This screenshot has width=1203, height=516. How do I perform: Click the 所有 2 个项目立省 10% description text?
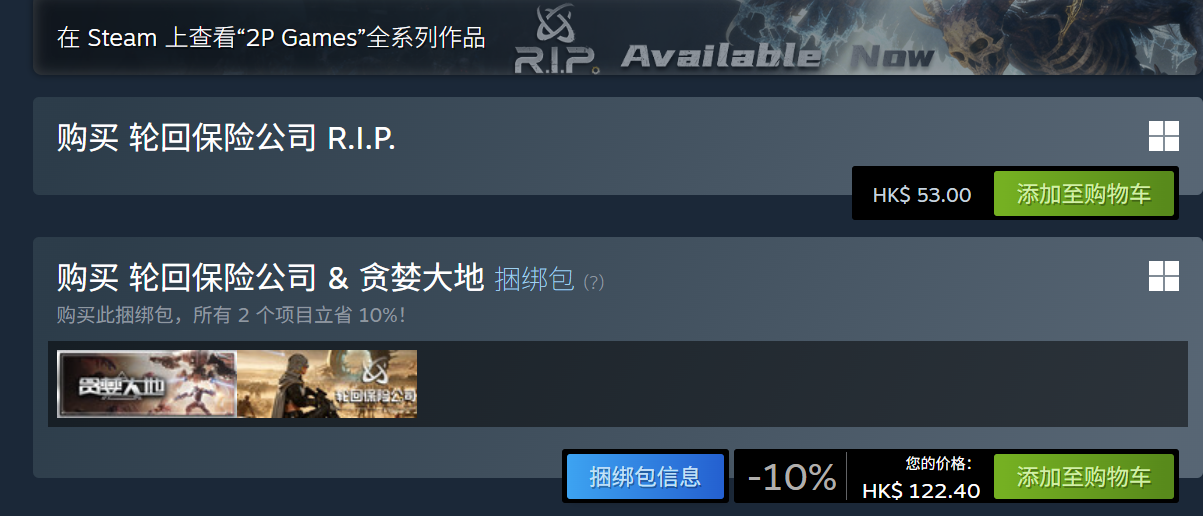tap(298, 315)
